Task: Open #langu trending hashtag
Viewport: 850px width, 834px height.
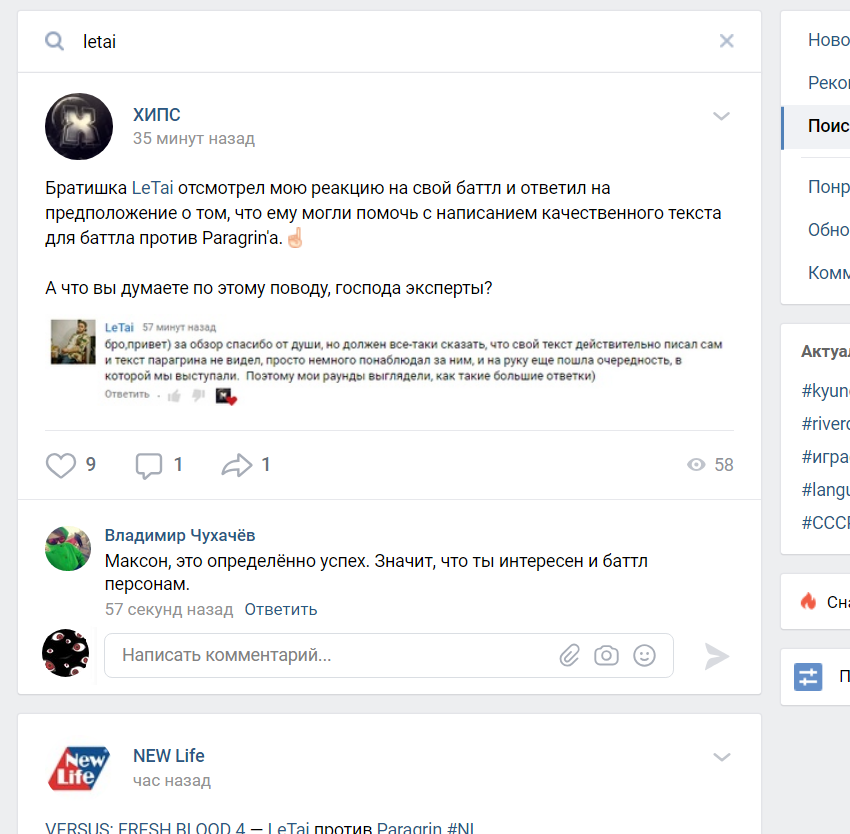Action: [x=826, y=490]
